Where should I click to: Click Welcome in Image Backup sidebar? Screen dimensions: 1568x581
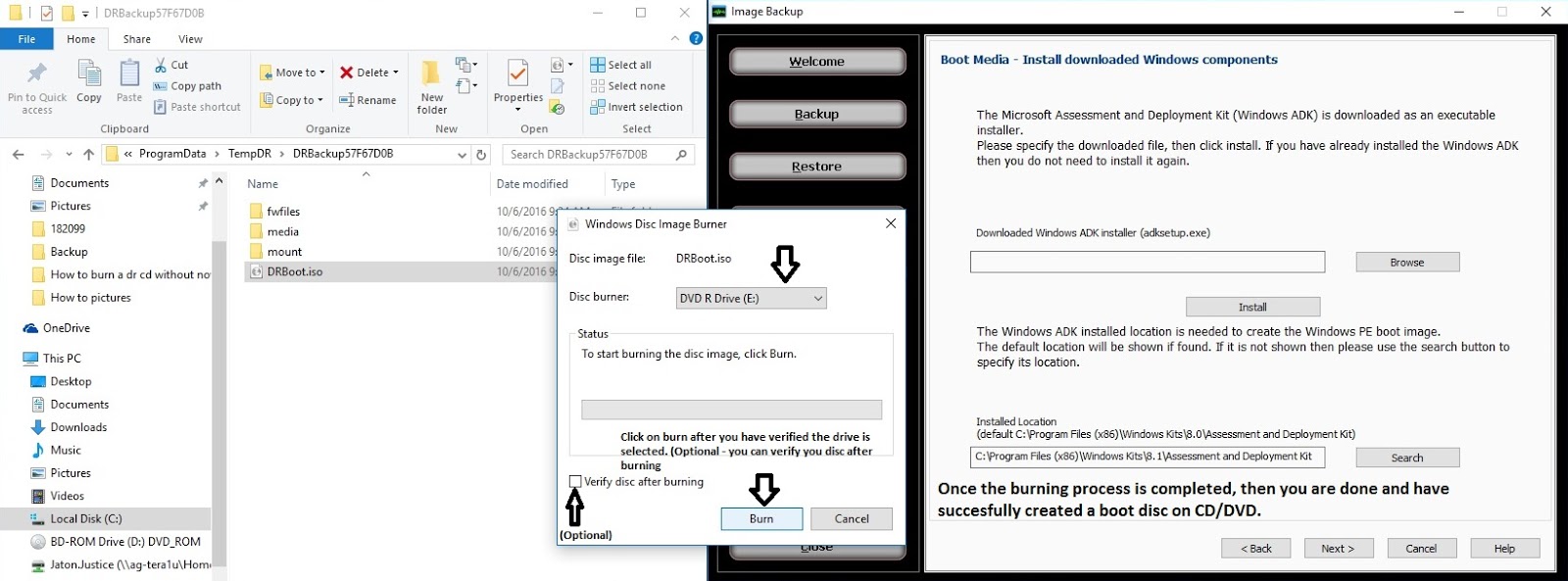coord(817,62)
